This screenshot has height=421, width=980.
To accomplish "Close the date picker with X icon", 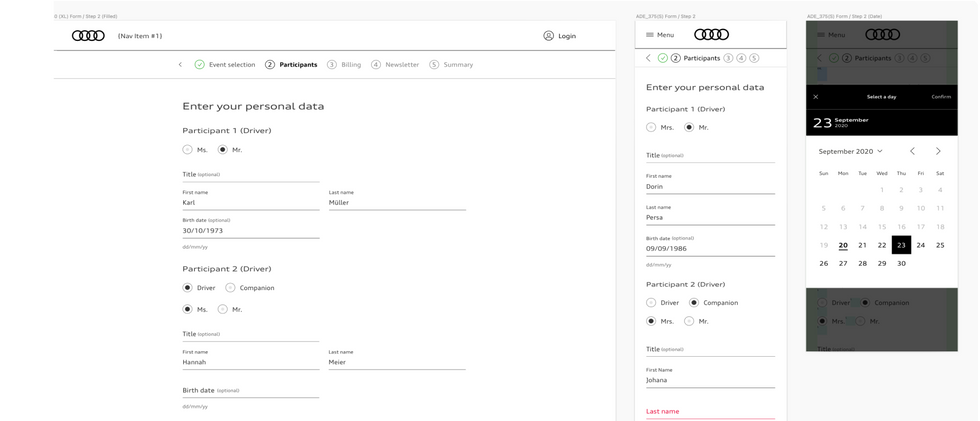I will pos(816,97).
